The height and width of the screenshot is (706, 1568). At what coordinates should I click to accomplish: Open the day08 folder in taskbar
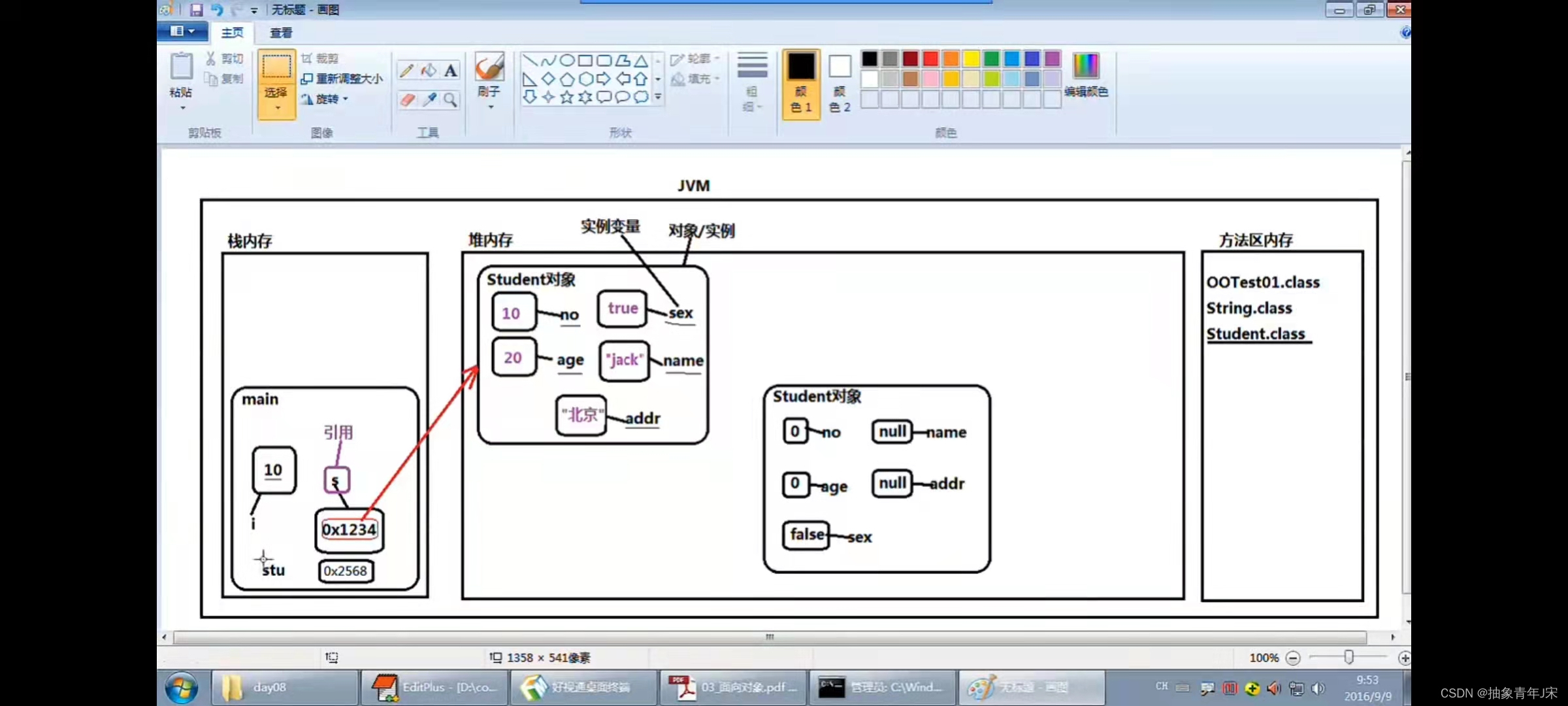click(269, 688)
